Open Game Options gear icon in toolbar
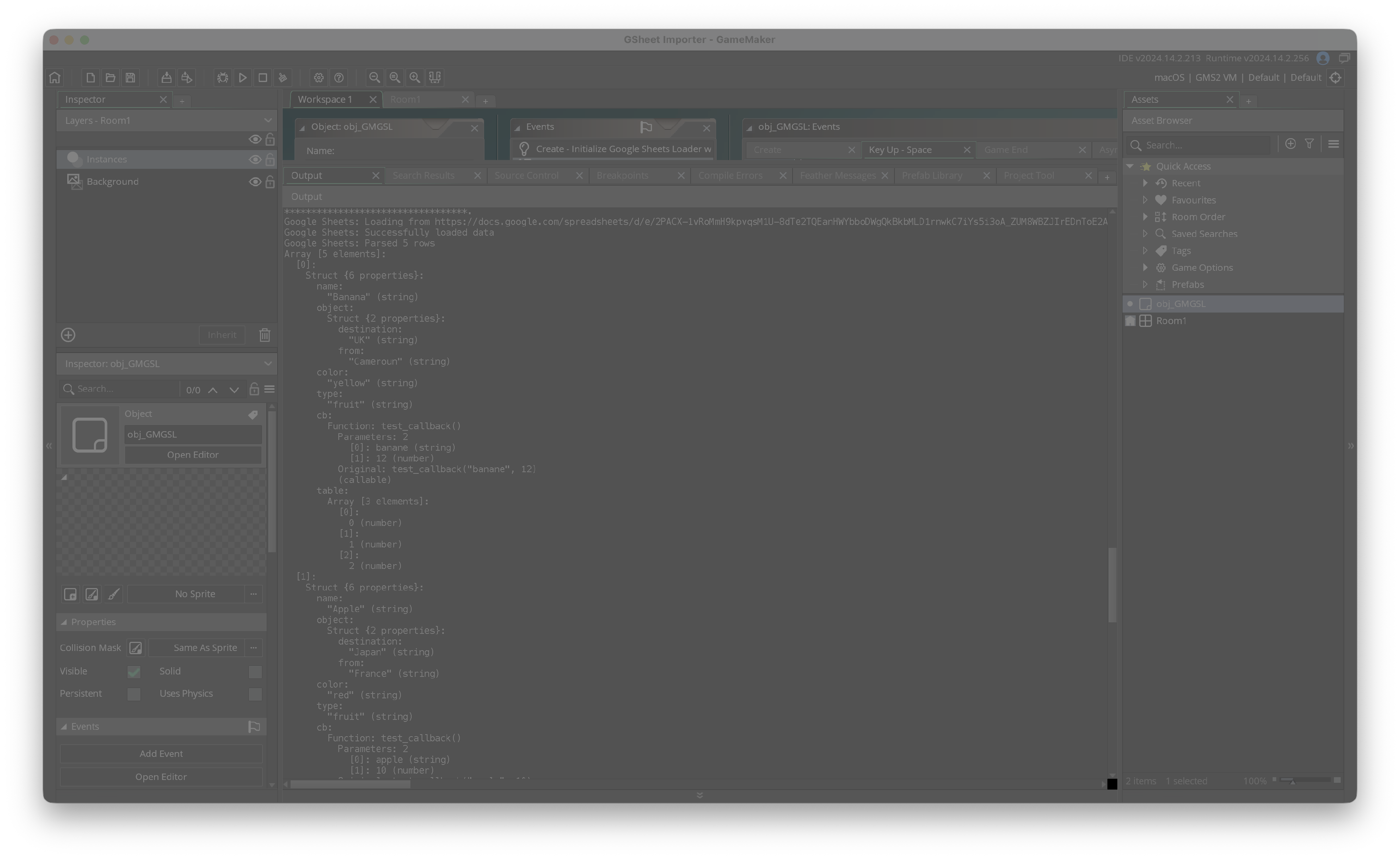The width and height of the screenshot is (1400, 860). point(318,77)
